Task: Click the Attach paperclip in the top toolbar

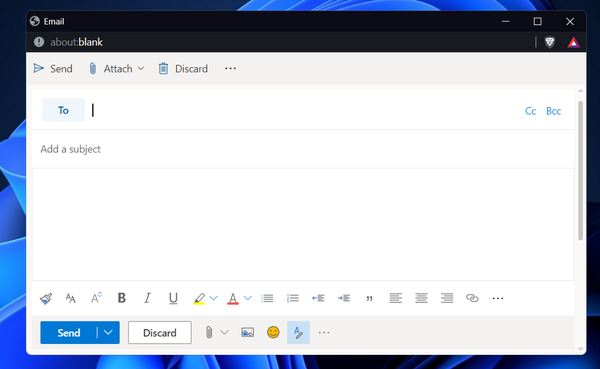Action: point(93,69)
